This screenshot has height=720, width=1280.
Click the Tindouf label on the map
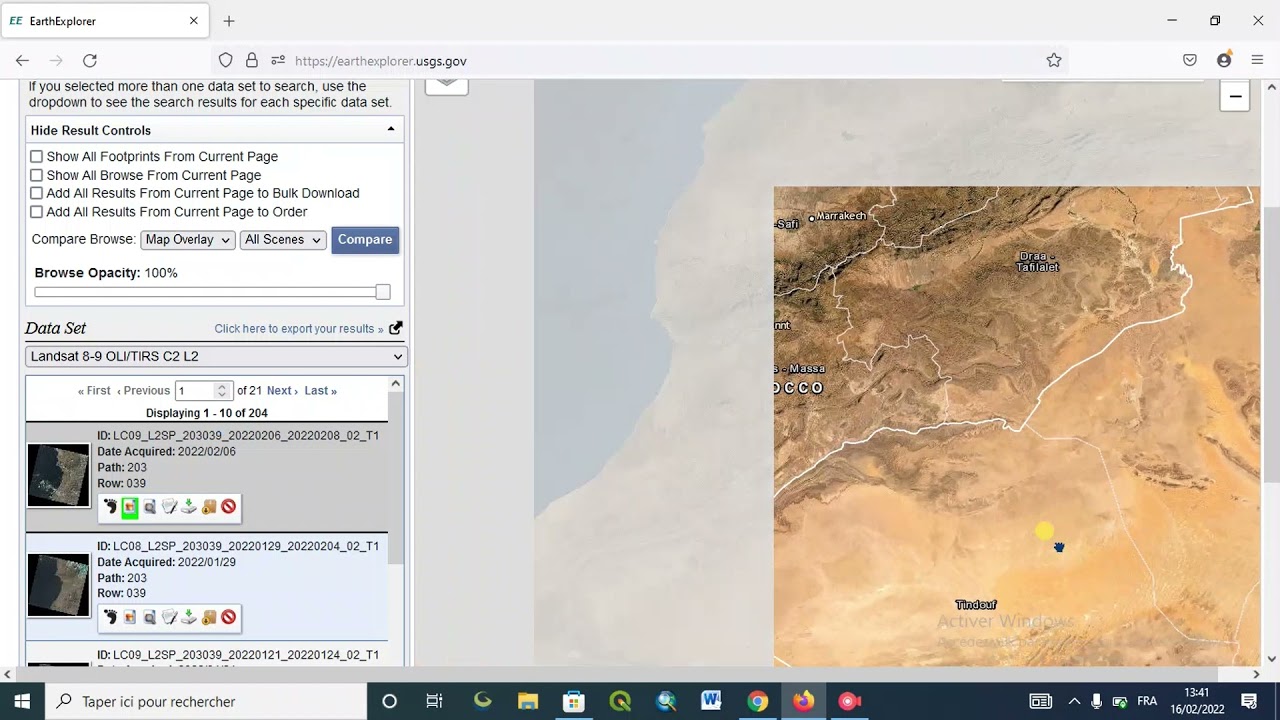pos(976,605)
